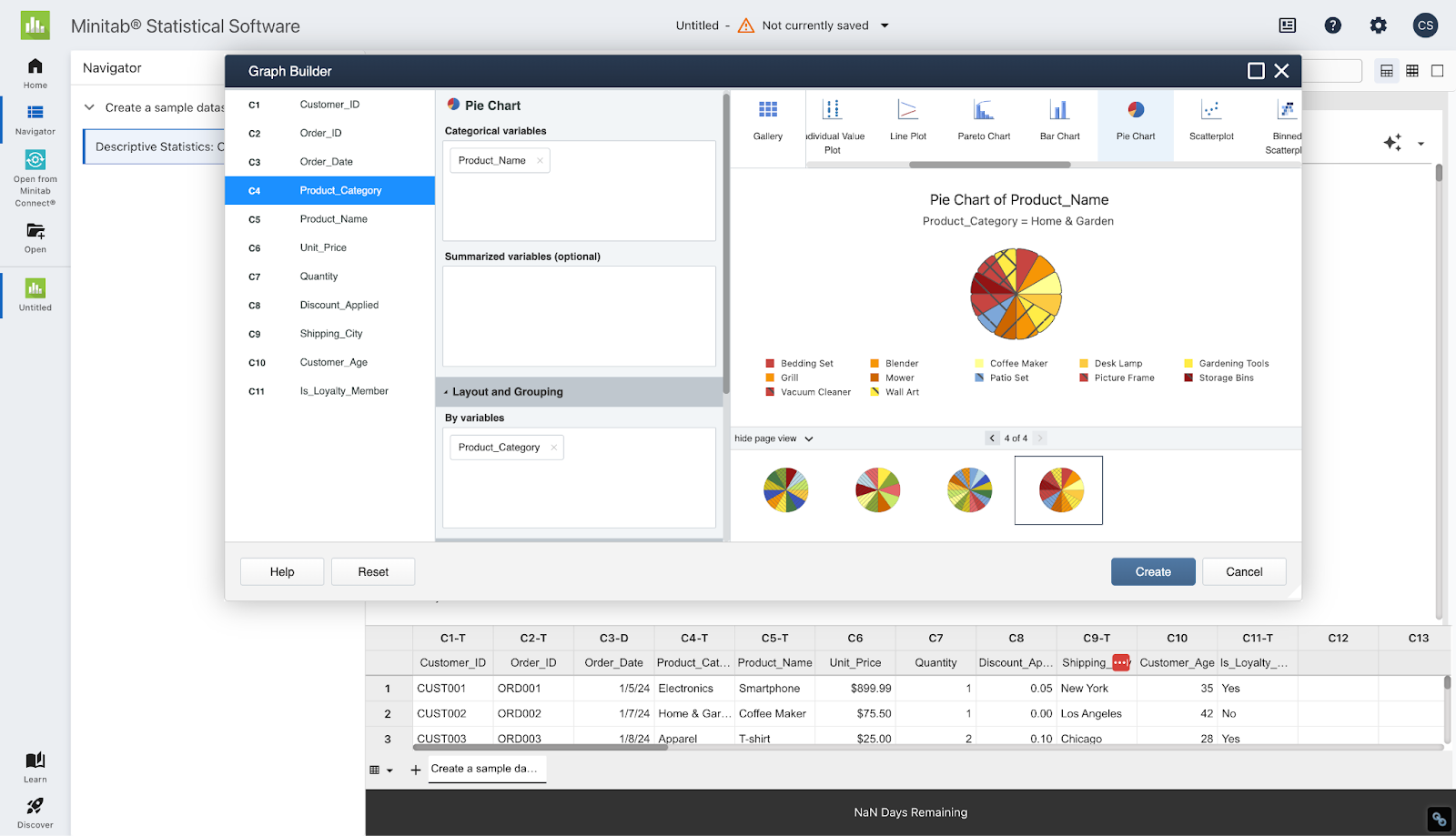Viewport: 1456px width, 836px height.
Task: Reset the Graph Builder settings
Action: [x=372, y=571]
